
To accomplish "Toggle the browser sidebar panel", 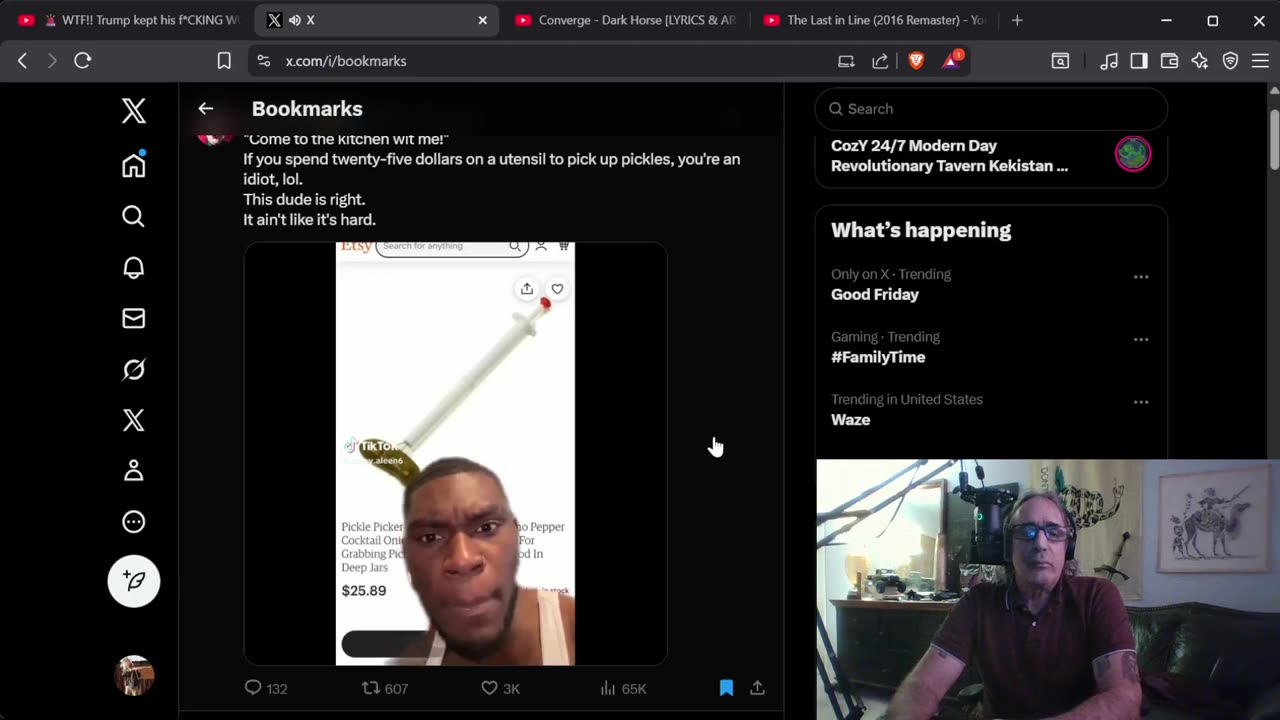I will [x=1139, y=61].
